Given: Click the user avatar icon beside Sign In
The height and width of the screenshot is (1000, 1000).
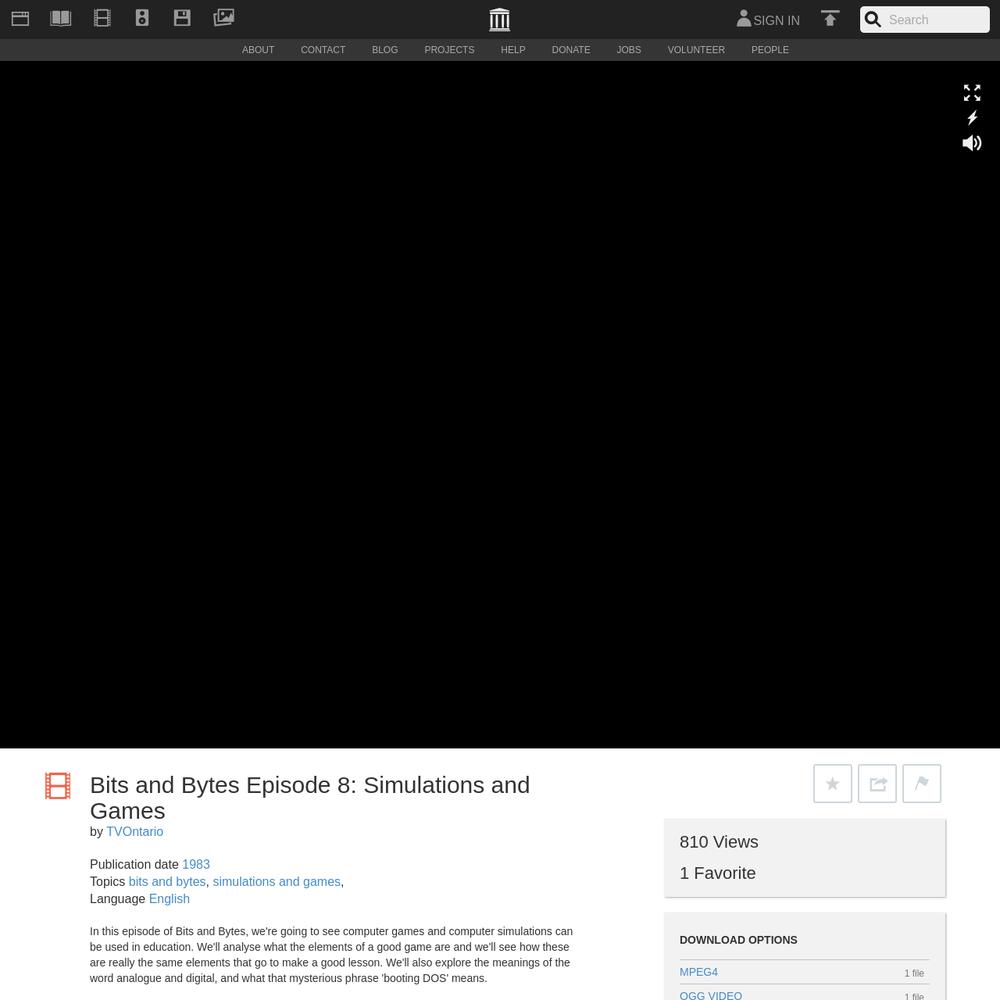Looking at the screenshot, I should (744, 18).
